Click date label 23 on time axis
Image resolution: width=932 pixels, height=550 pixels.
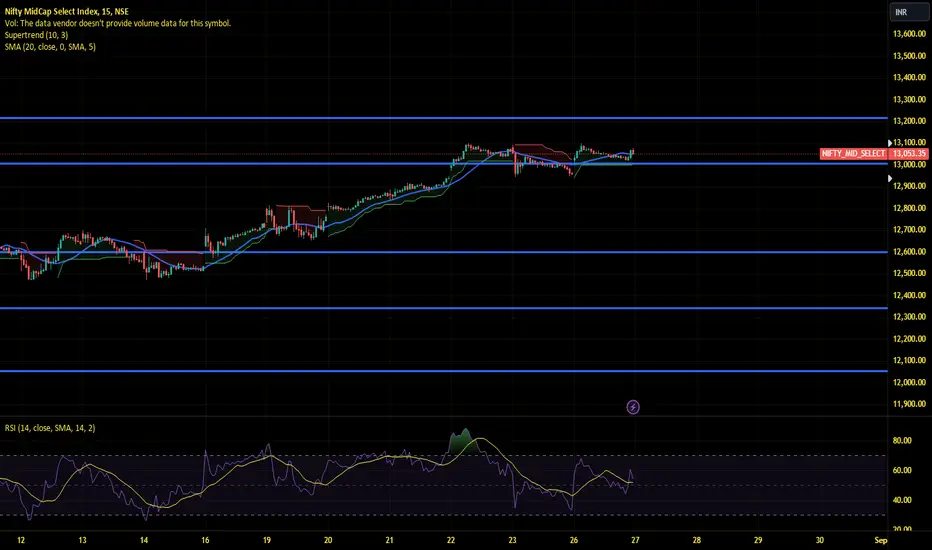tap(512, 540)
